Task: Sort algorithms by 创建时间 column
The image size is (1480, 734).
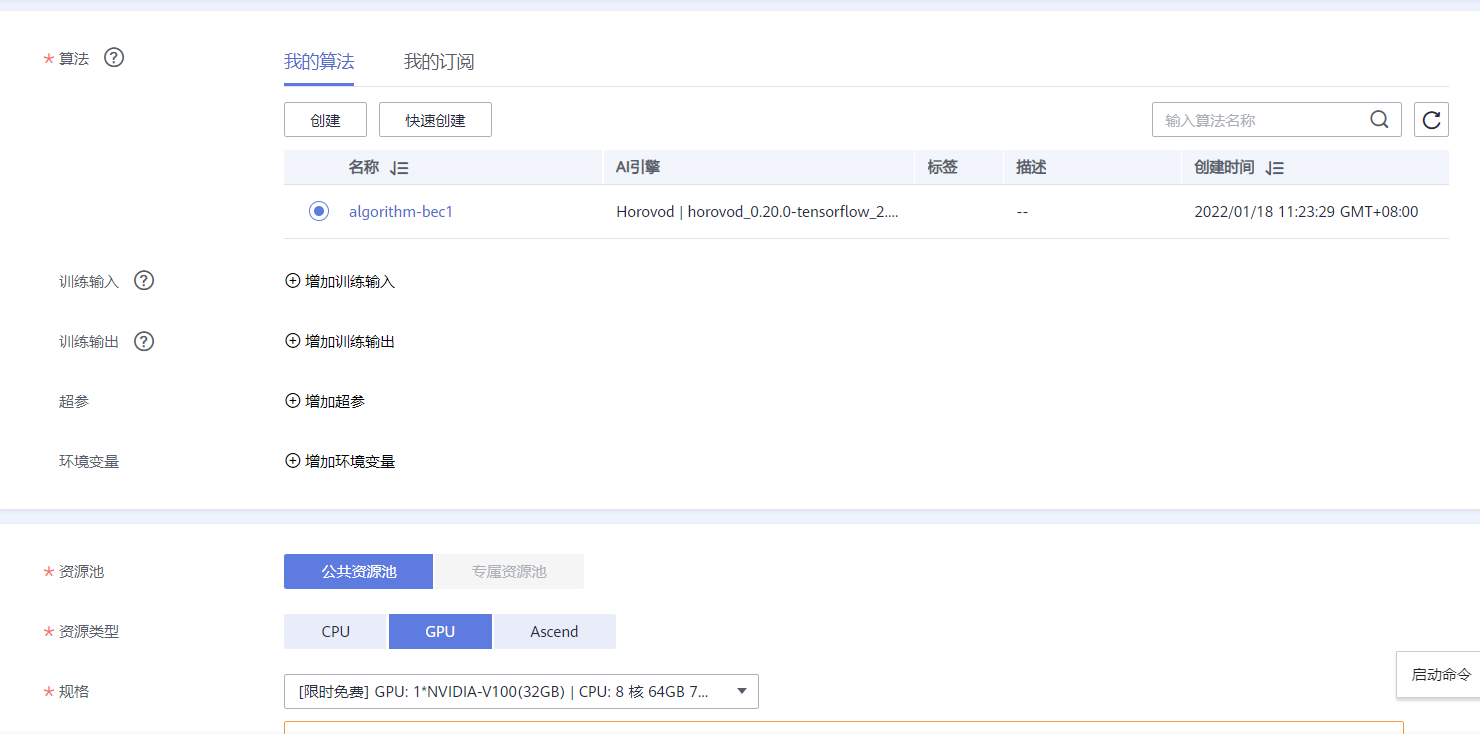Action: (1274, 168)
